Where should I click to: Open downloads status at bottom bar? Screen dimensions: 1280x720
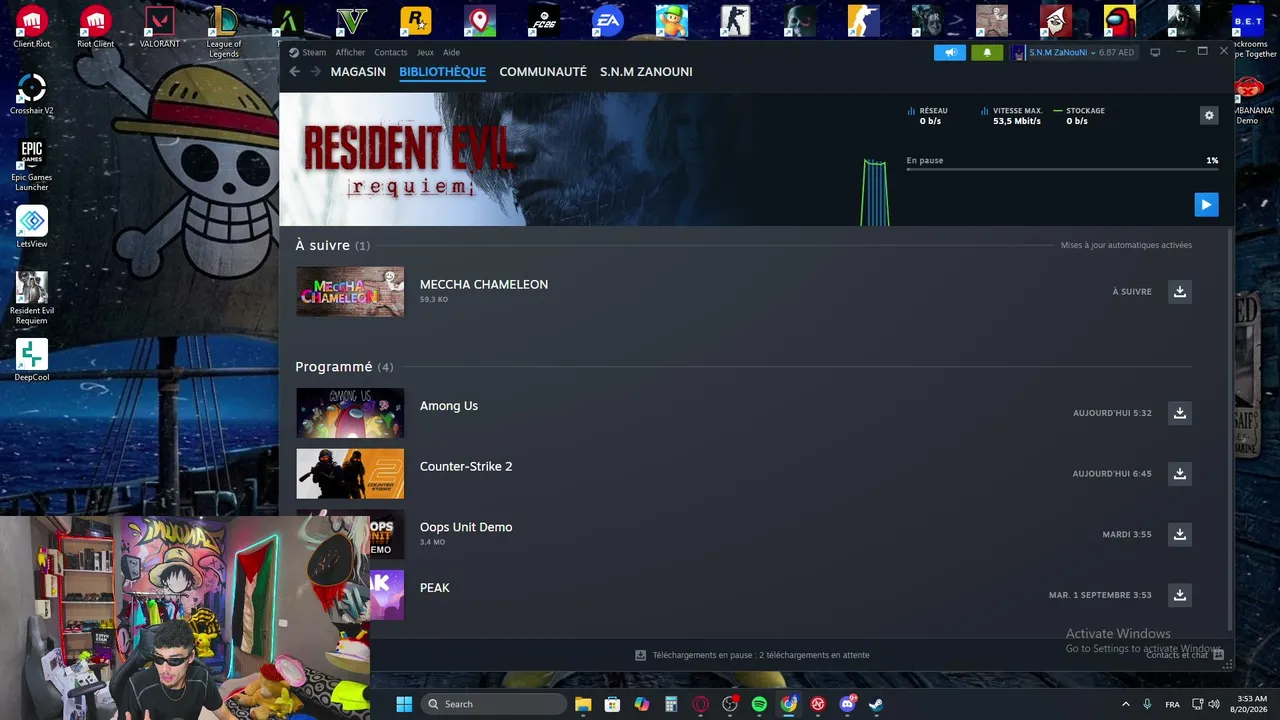[752, 655]
